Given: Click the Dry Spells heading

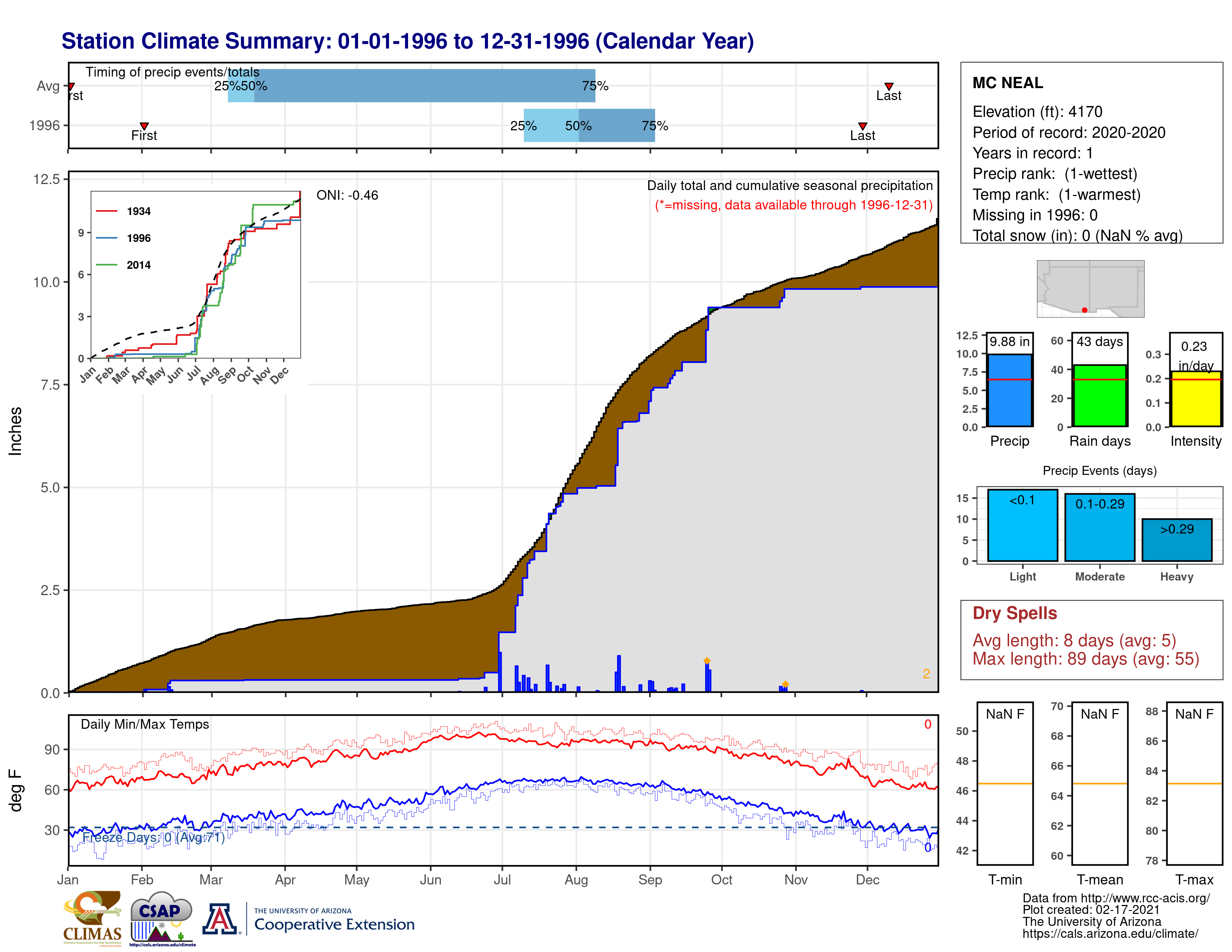Looking at the screenshot, I should [x=1014, y=613].
